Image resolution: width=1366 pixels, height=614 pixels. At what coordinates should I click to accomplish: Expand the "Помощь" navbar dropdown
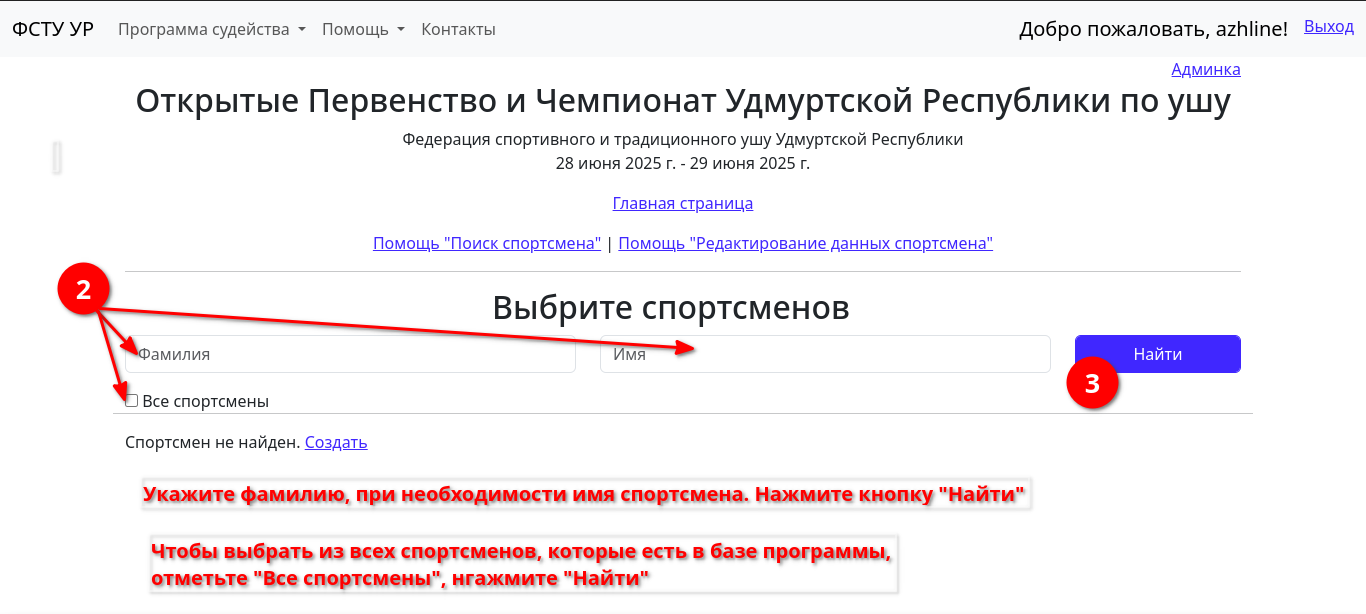pos(363,29)
